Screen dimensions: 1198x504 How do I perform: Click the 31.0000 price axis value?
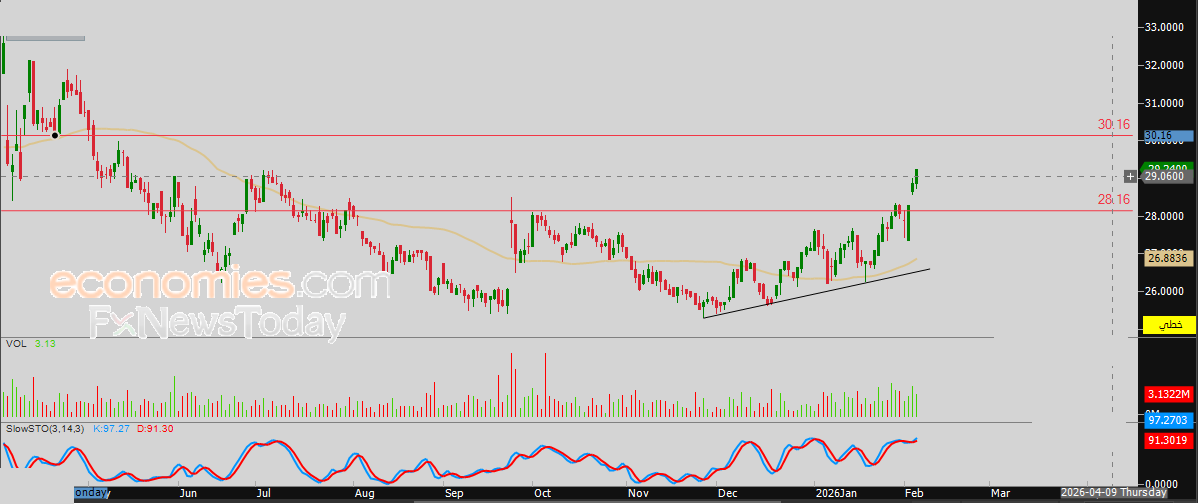pos(1164,103)
